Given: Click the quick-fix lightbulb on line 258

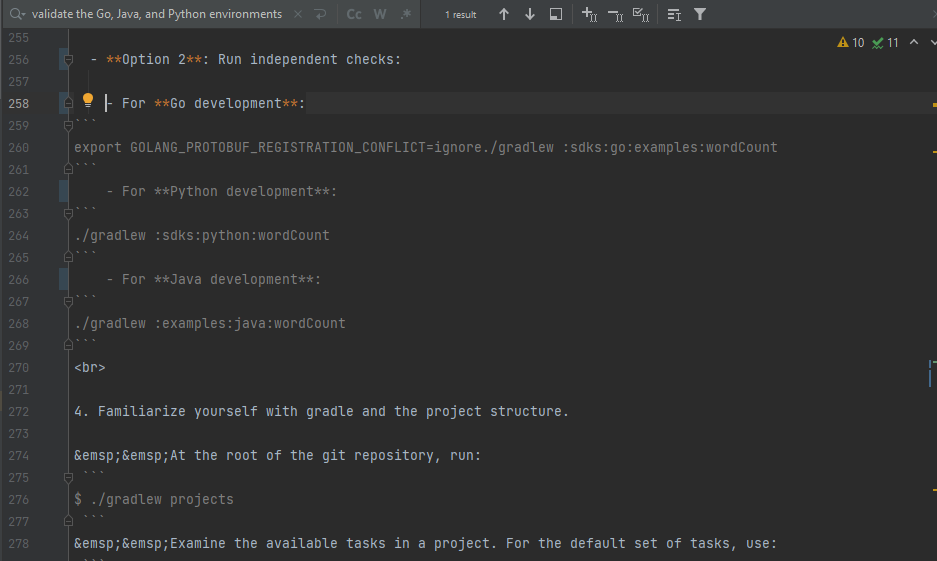Looking at the screenshot, I should (88, 100).
